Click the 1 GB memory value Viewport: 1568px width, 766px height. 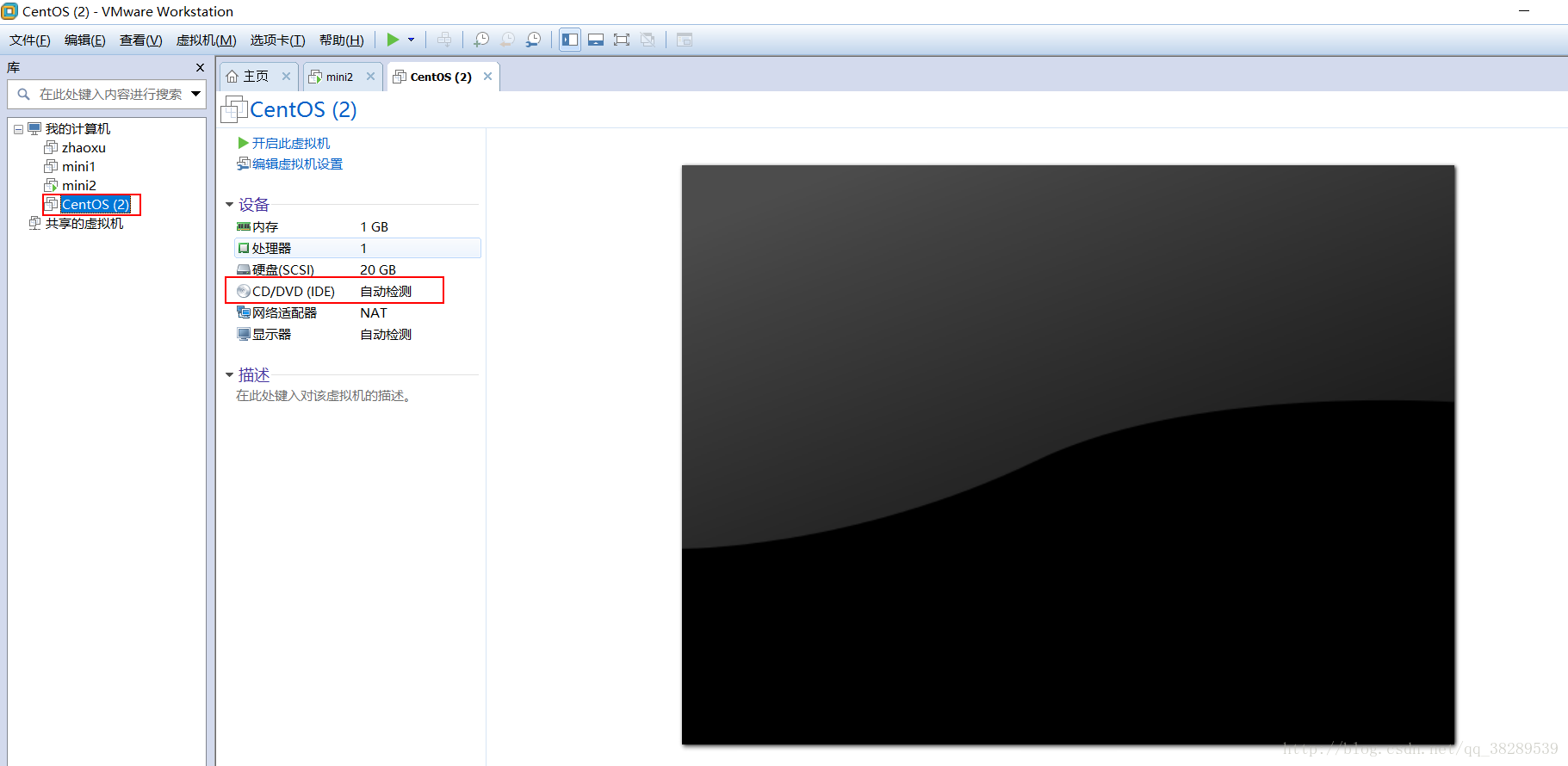pyautogui.click(x=375, y=226)
